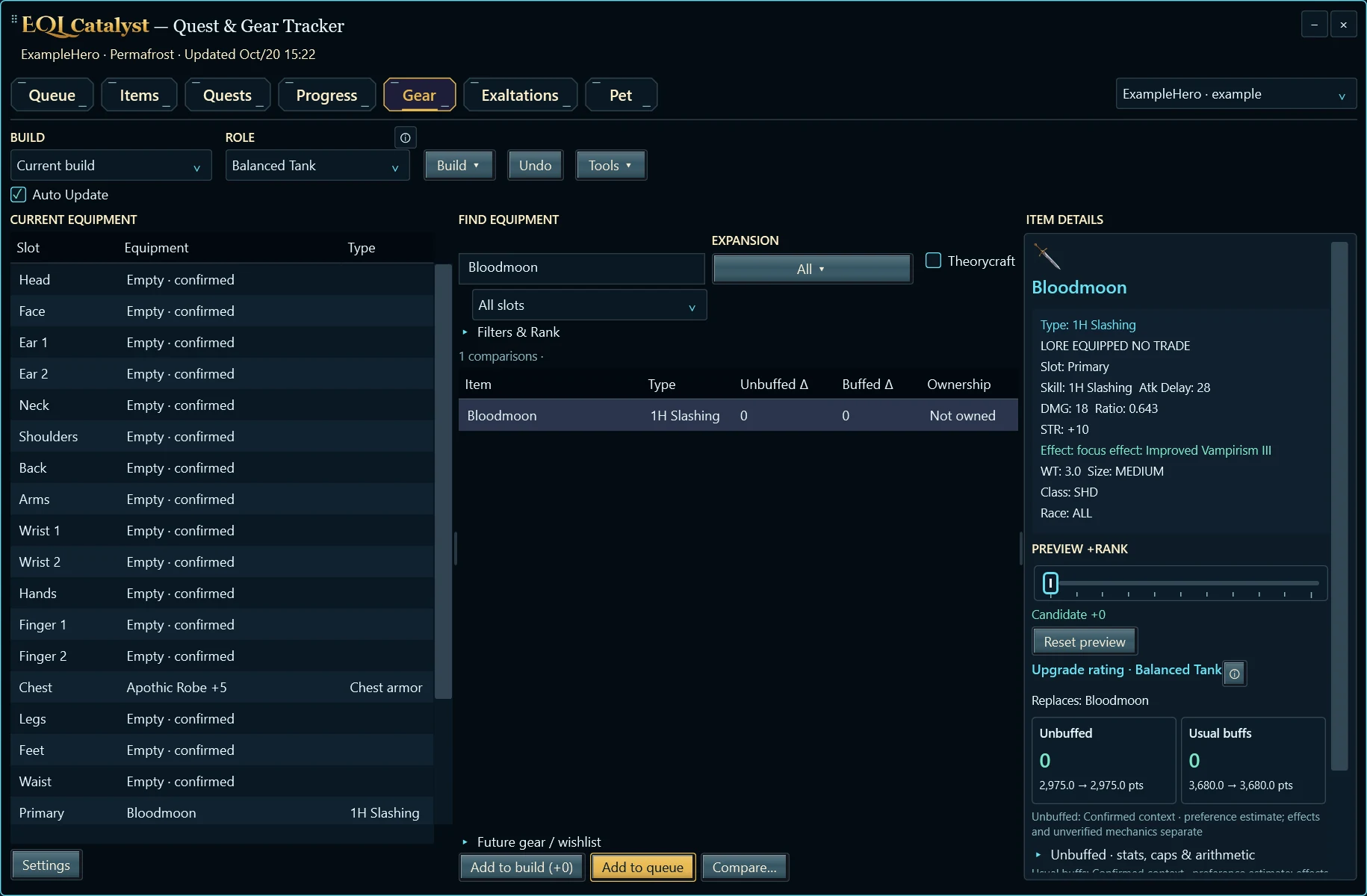The image size is (1367, 896).
Task: Click the current equipment list scrollbar
Action: pyautogui.click(x=443, y=482)
